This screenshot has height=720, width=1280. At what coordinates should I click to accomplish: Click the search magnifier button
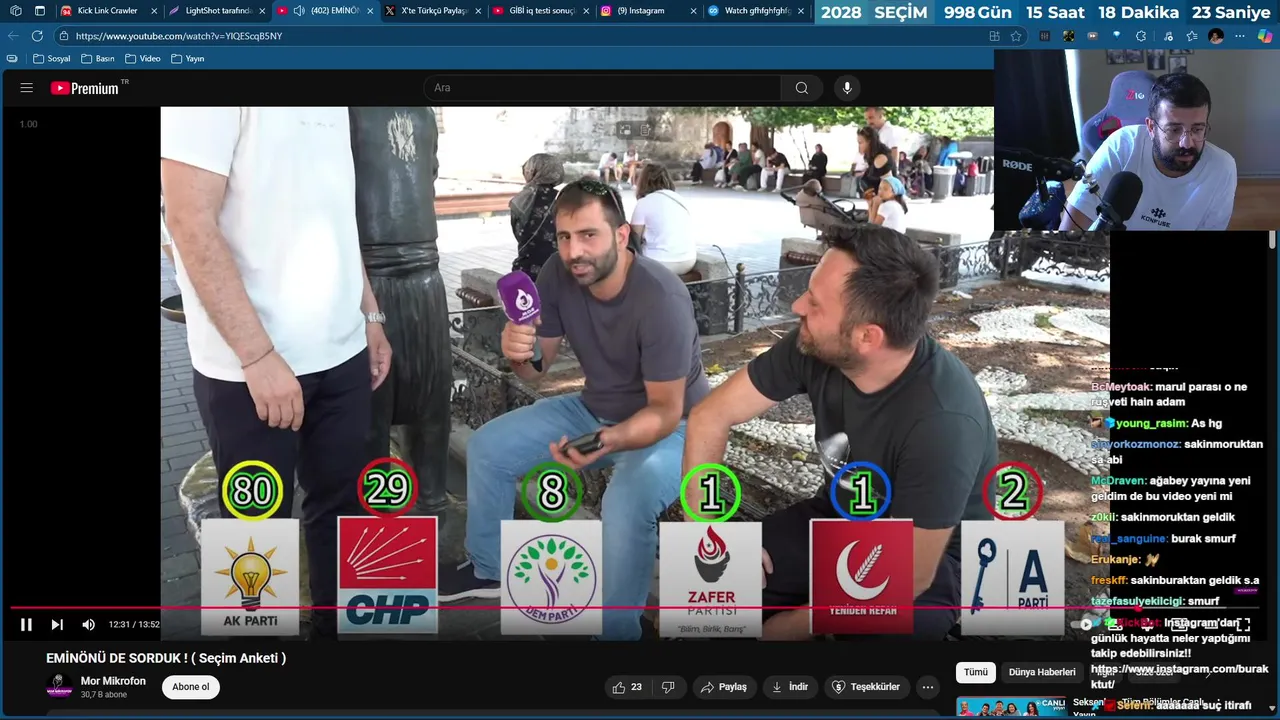tap(801, 88)
